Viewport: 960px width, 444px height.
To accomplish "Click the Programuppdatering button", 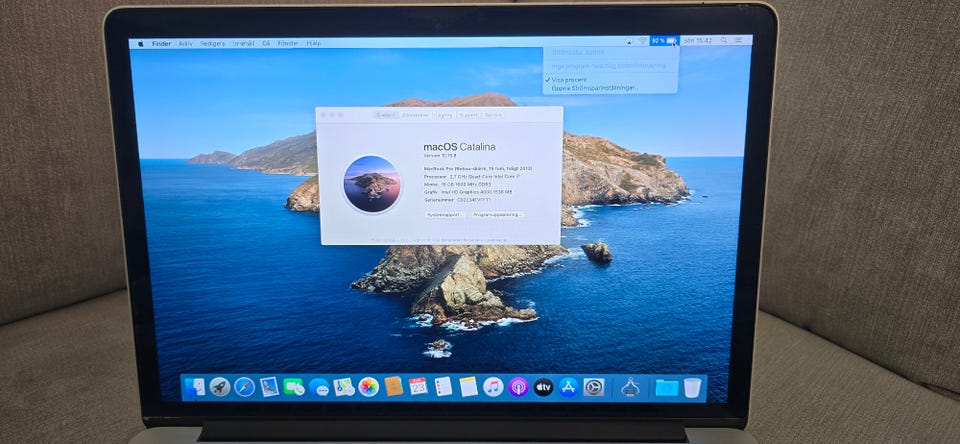I will pos(498,215).
